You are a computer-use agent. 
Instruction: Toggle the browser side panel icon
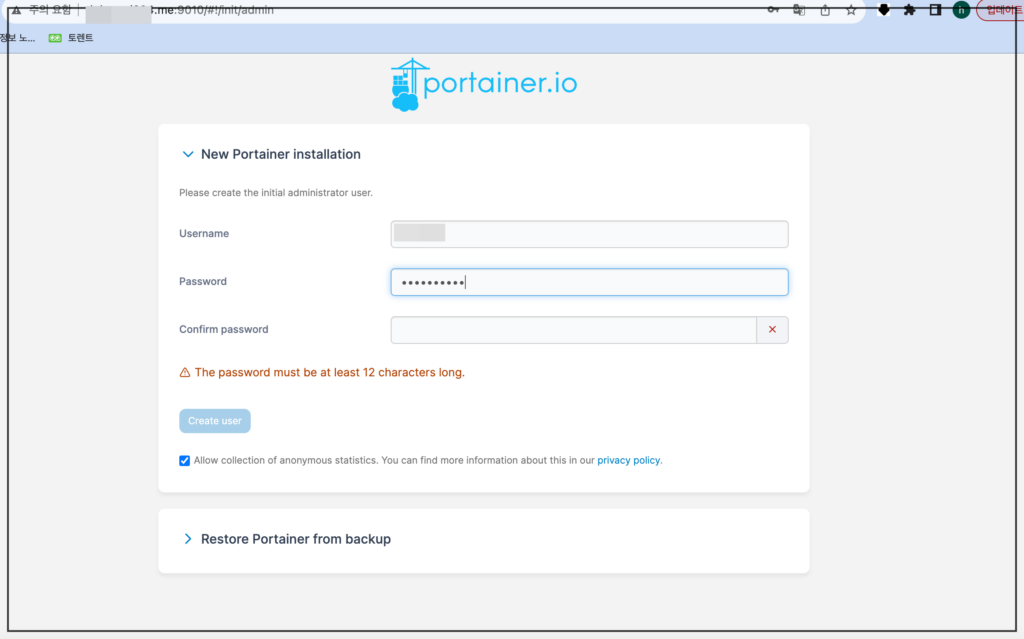[935, 10]
